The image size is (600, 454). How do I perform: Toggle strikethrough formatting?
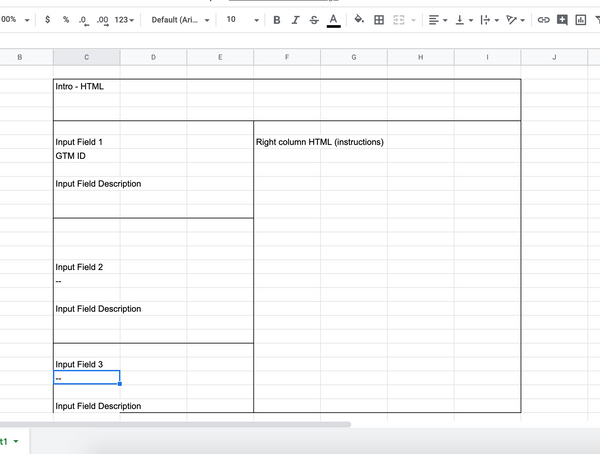tap(314, 20)
